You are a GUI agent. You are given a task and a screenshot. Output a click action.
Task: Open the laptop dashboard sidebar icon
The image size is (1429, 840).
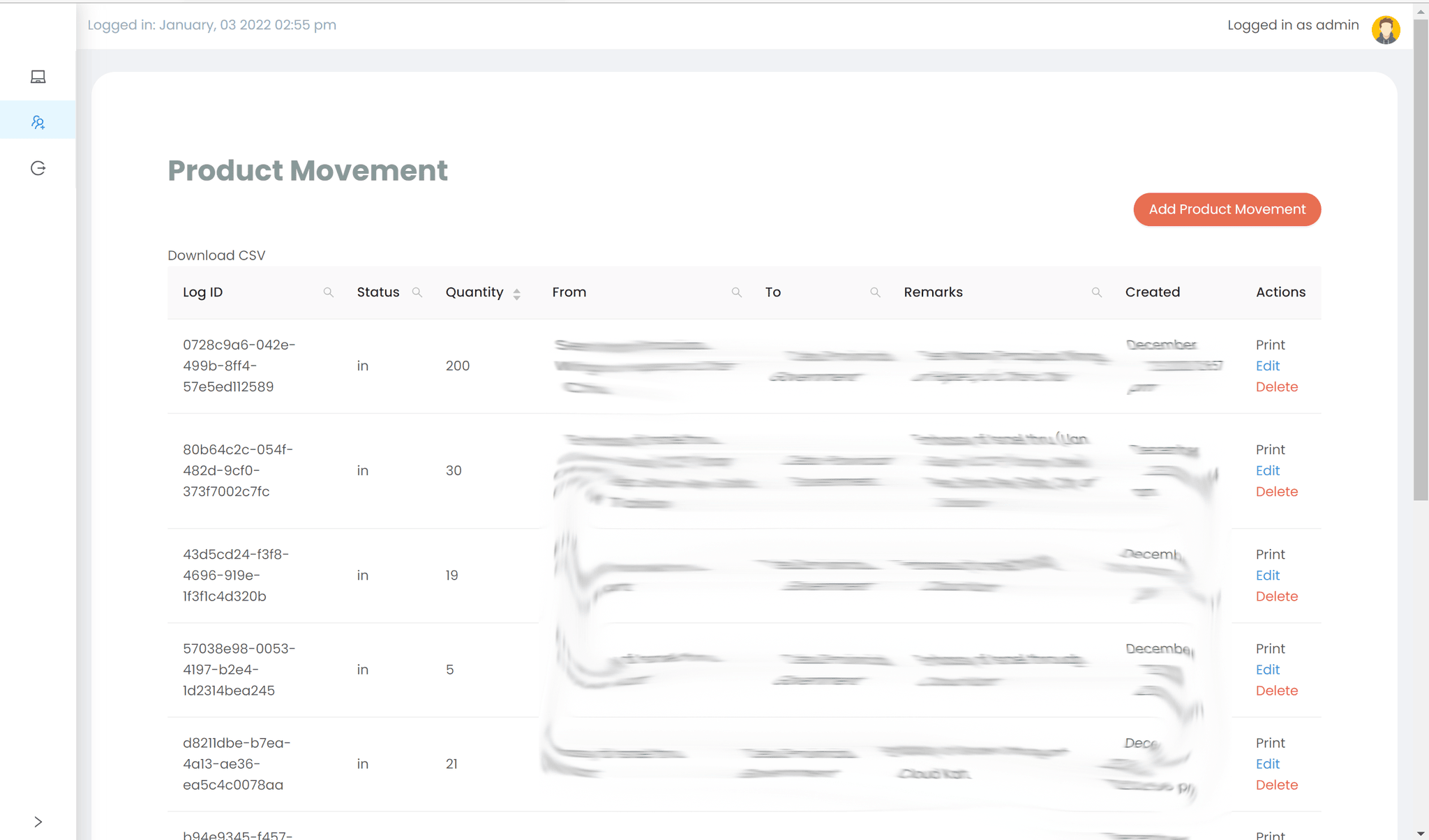(38, 77)
